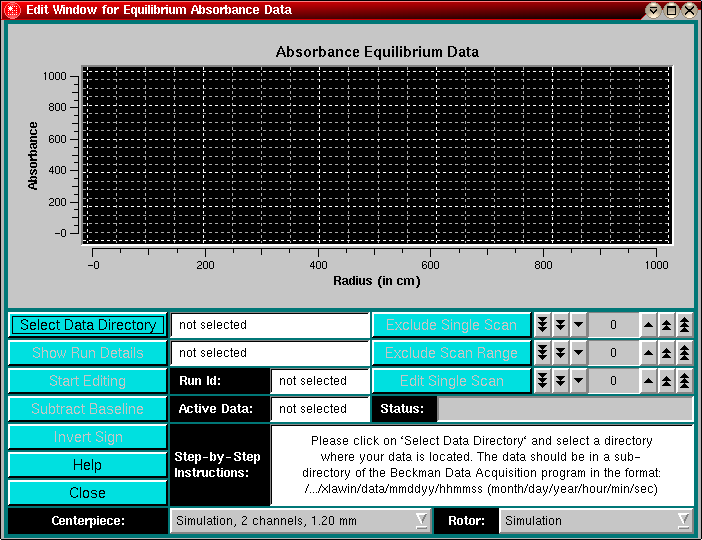Screen dimensions: 702x540
Task: Click single down arrow in Edit Single Scan row
Action: [578, 381]
